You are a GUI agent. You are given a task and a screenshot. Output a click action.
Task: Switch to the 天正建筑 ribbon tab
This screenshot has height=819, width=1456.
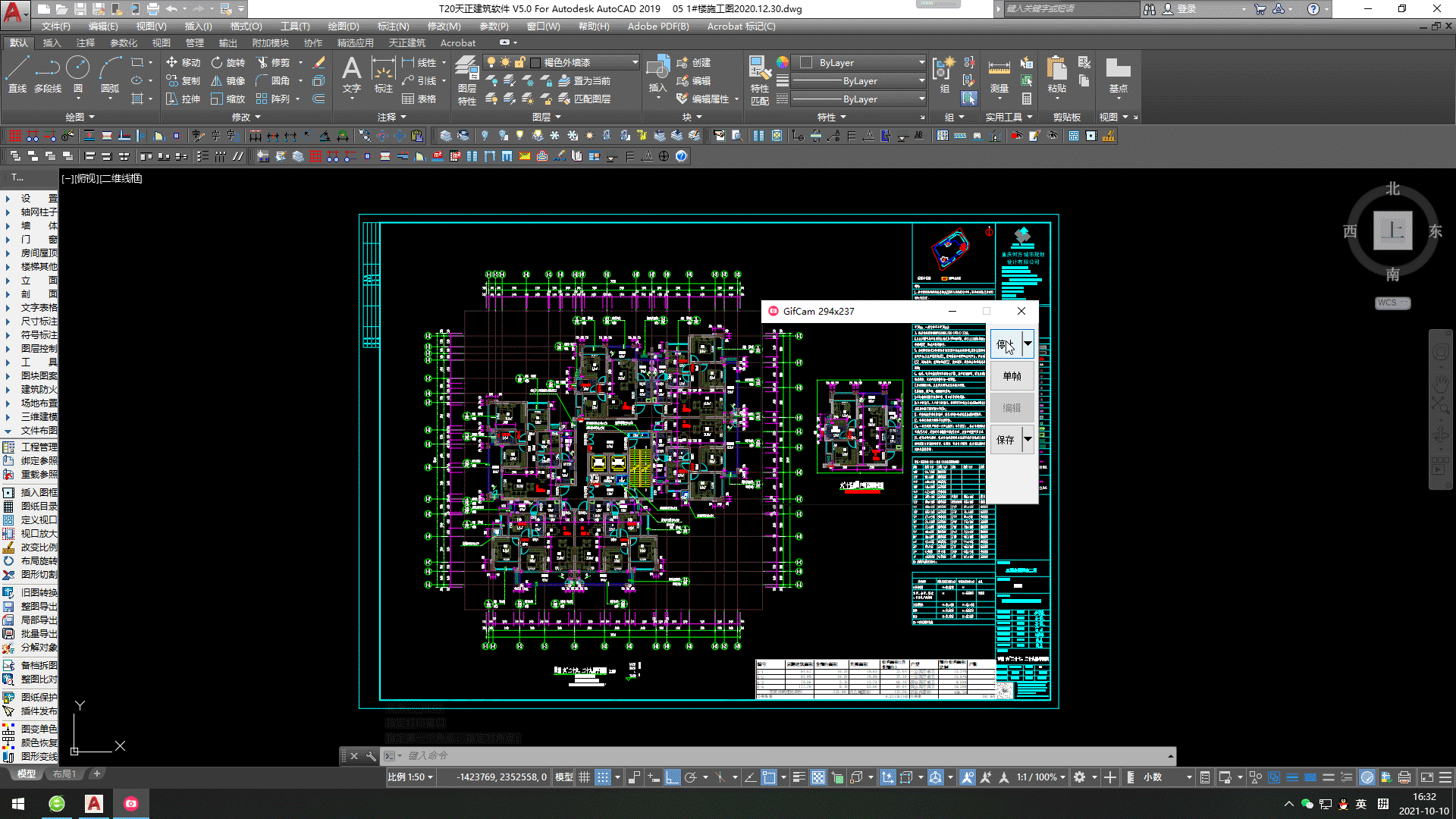406,43
